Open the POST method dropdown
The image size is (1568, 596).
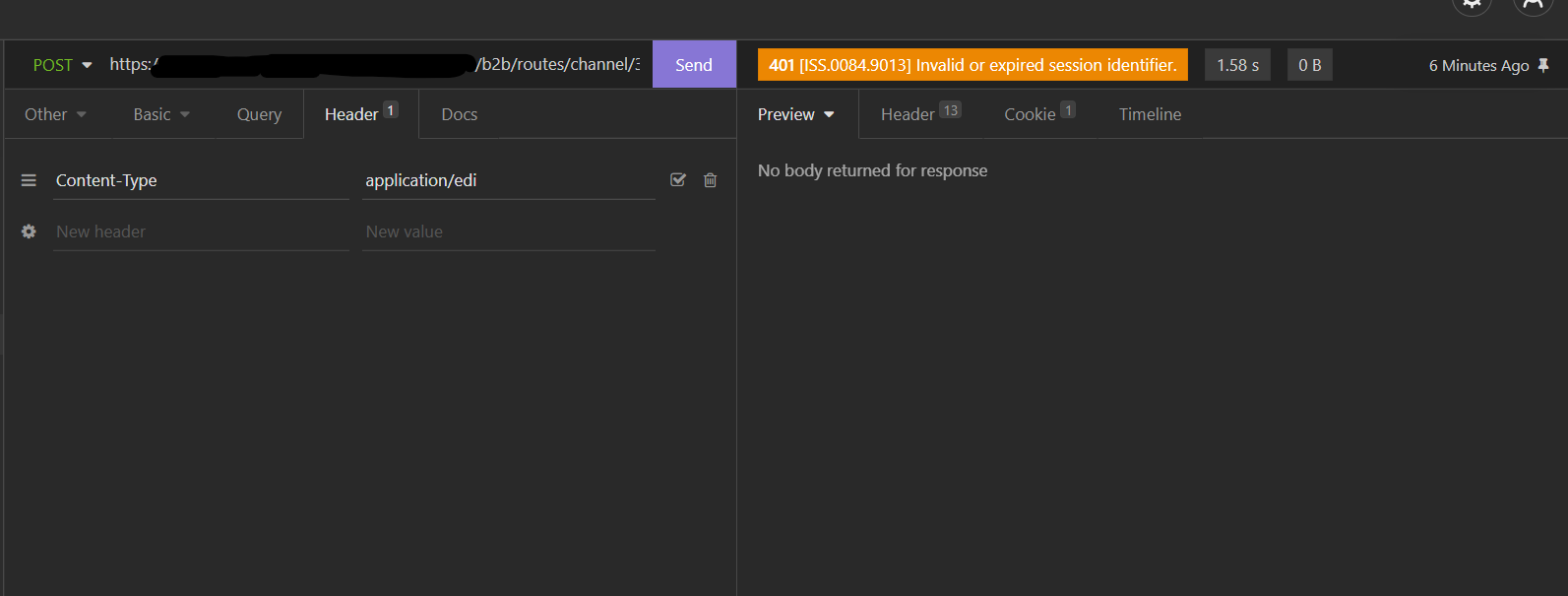tap(62, 65)
